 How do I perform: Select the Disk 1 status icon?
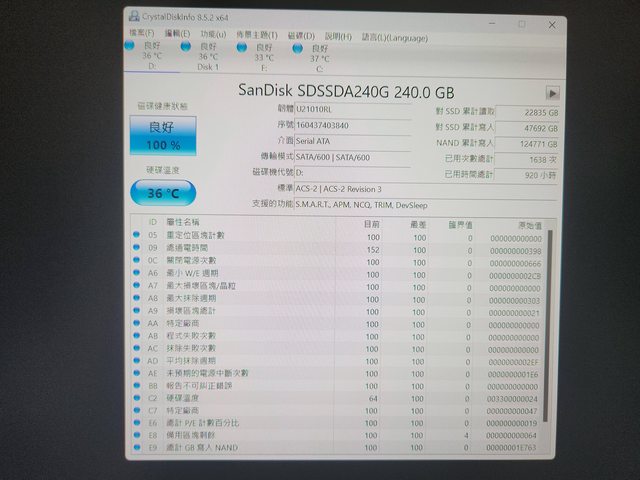(186, 47)
